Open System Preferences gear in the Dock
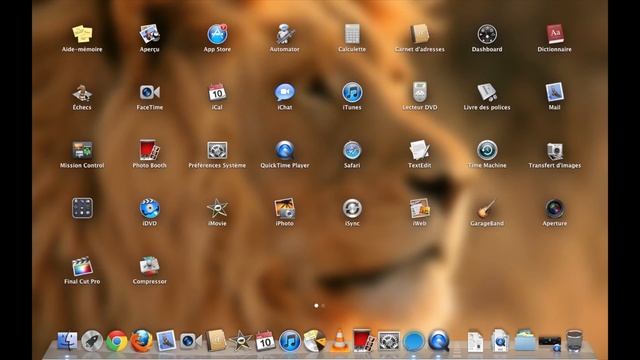Screen dimensions: 640x360 pos(389,341)
